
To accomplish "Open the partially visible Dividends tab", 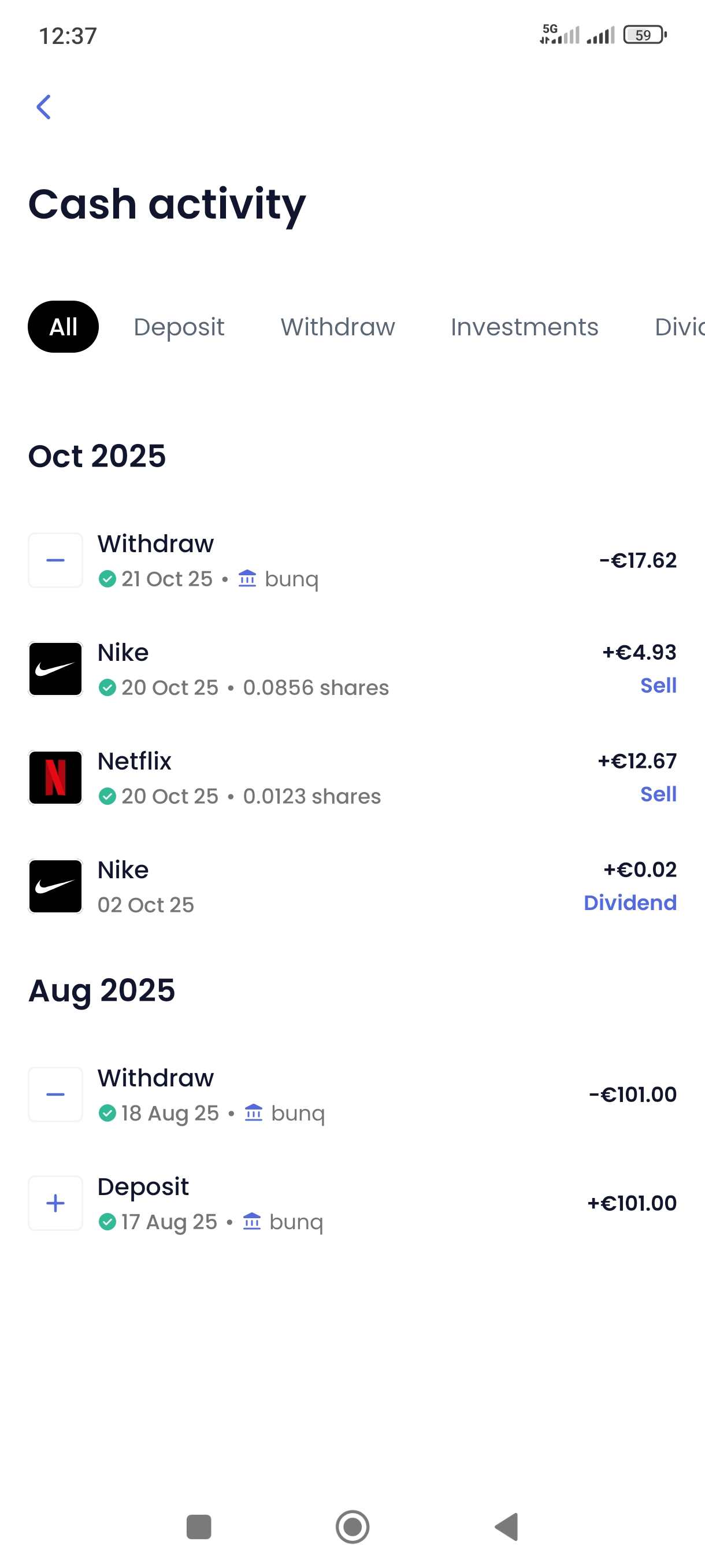I will pos(679,327).
